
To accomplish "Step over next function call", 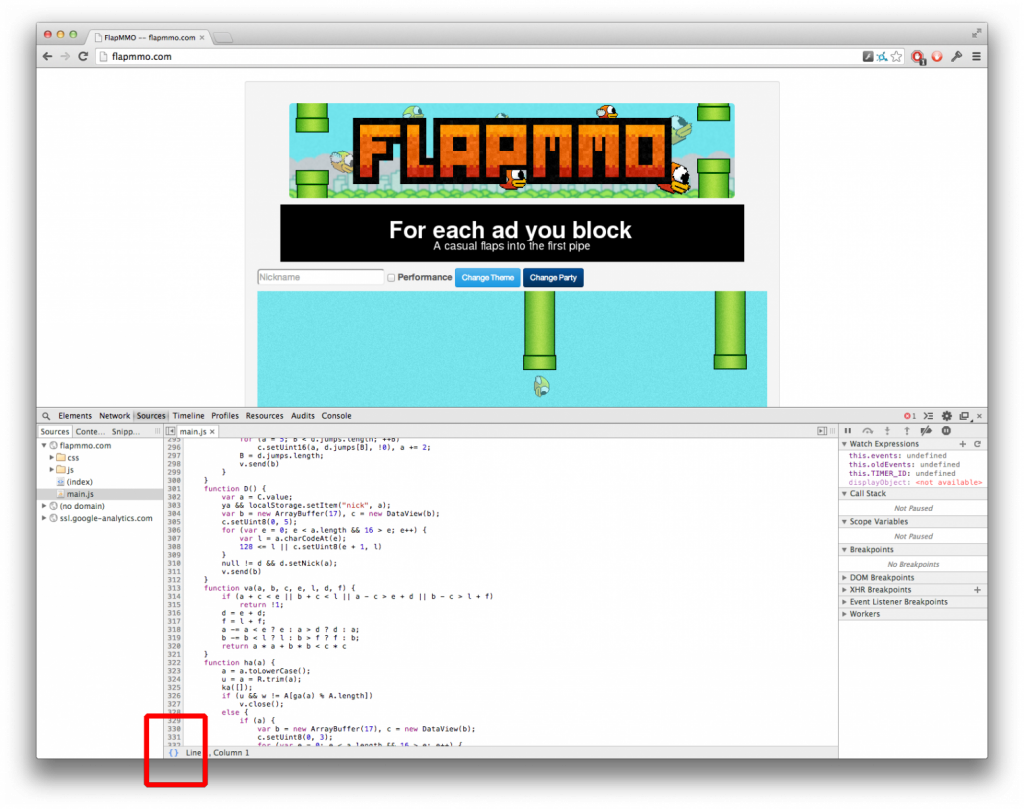I will [867, 431].
